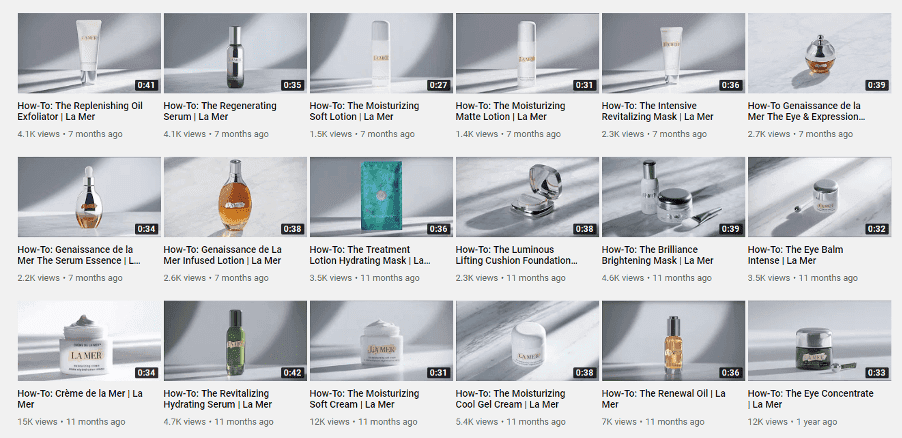Open the Moisturizing Matte Lotion thumbnail
The image size is (902, 438).
pyautogui.click(x=528, y=53)
